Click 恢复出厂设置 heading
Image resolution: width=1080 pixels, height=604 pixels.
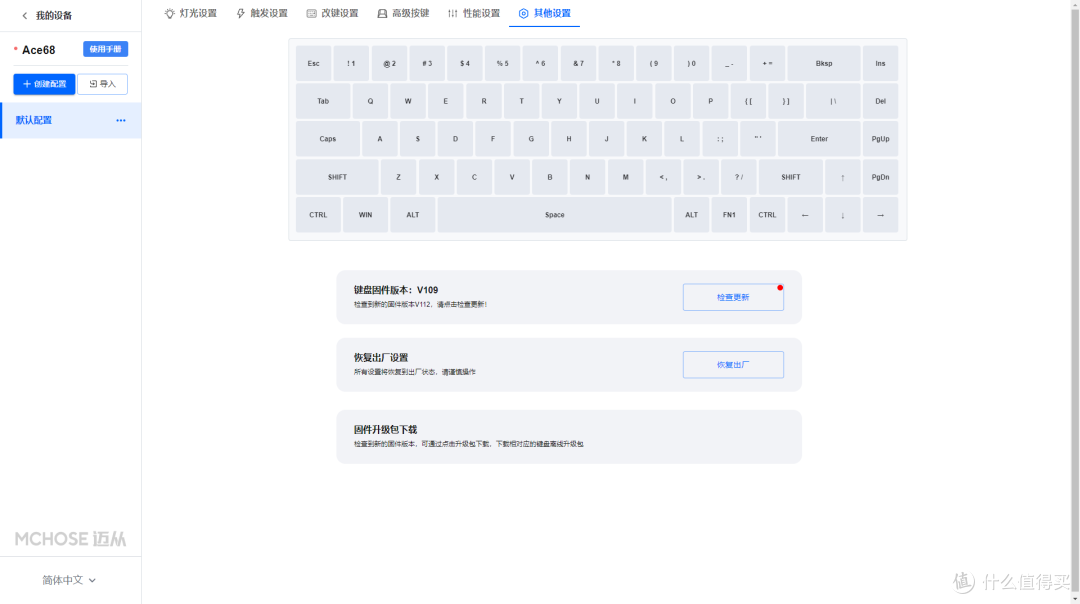pyautogui.click(x=381, y=357)
